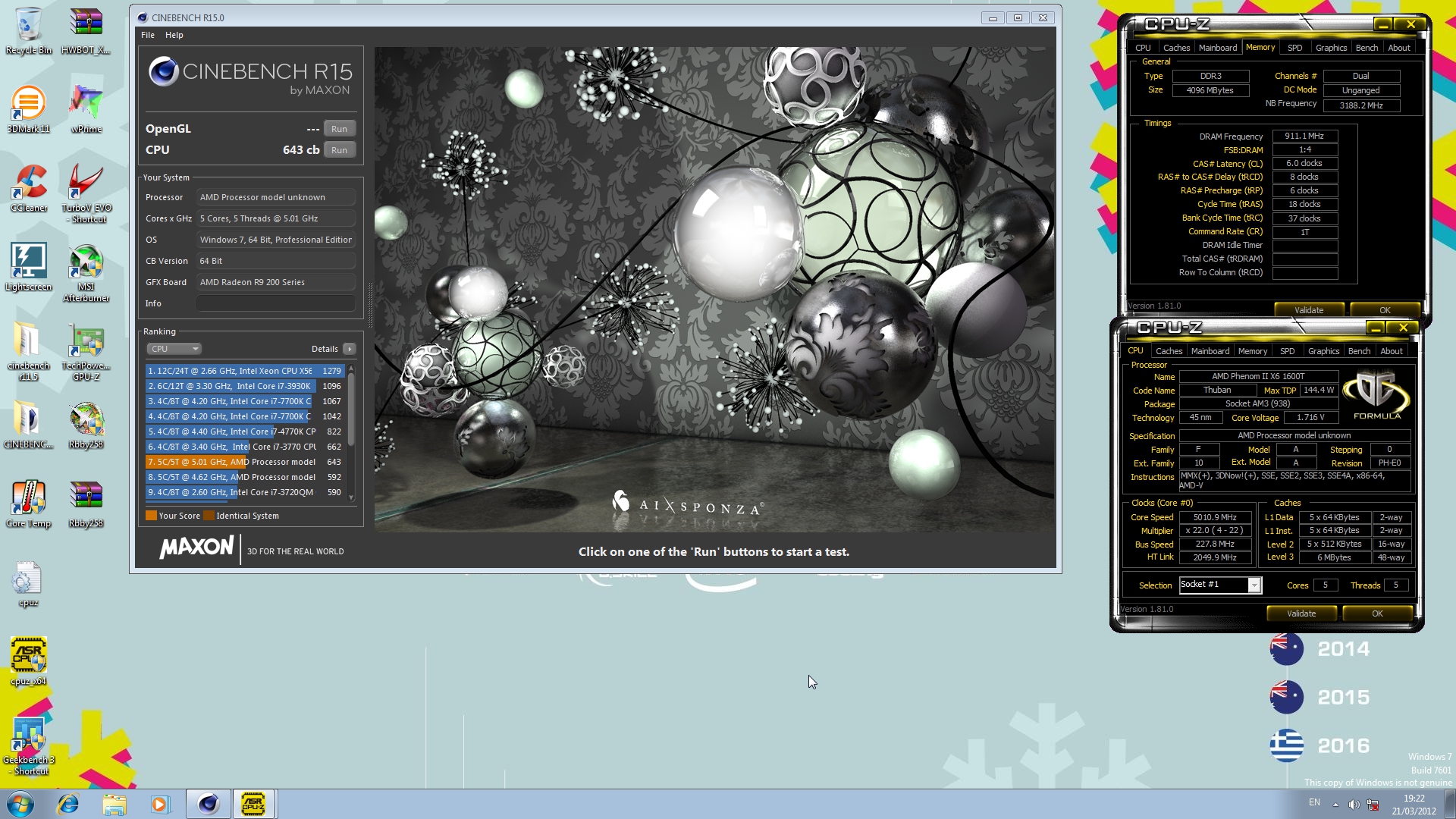Open Windows Explorer from taskbar

pos(115,804)
